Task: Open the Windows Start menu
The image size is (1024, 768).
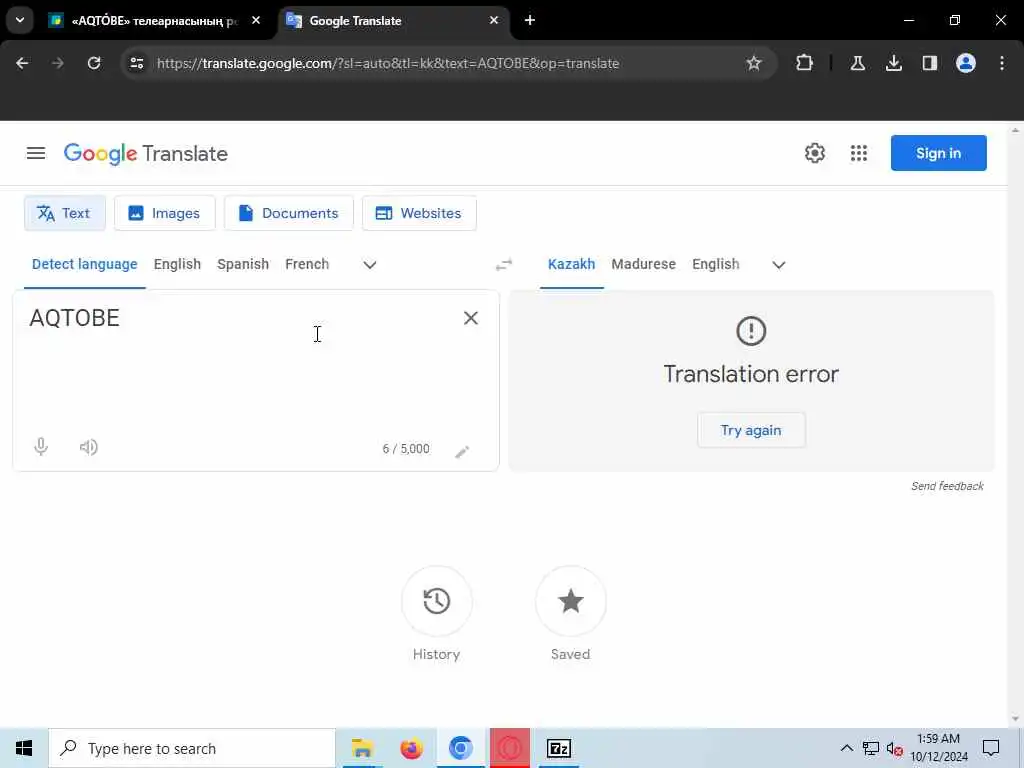Action: (x=24, y=748)
